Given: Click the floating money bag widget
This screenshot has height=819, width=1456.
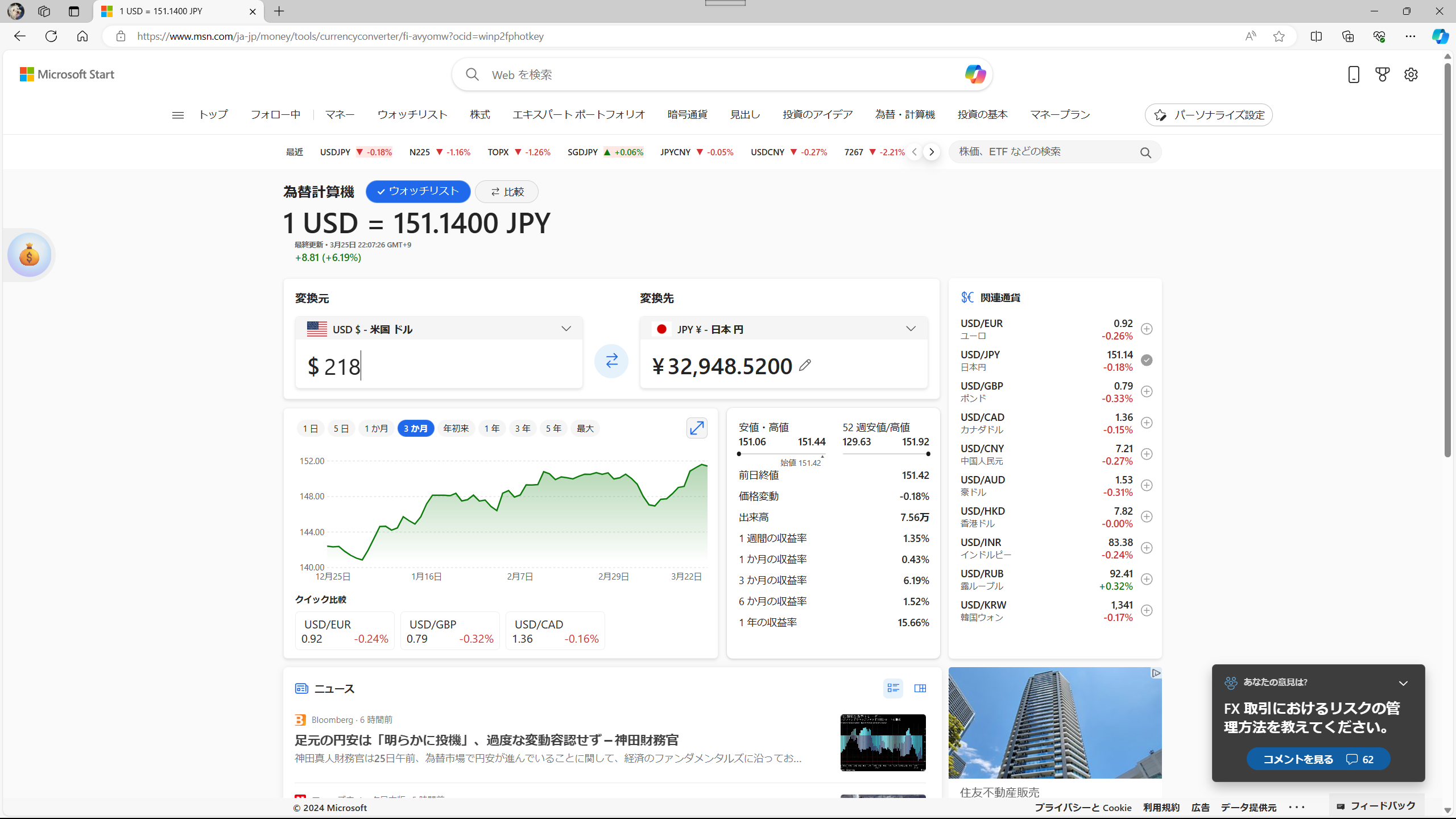Looking at the screenshot, I should pyautogui.click(x=30, y=255).
